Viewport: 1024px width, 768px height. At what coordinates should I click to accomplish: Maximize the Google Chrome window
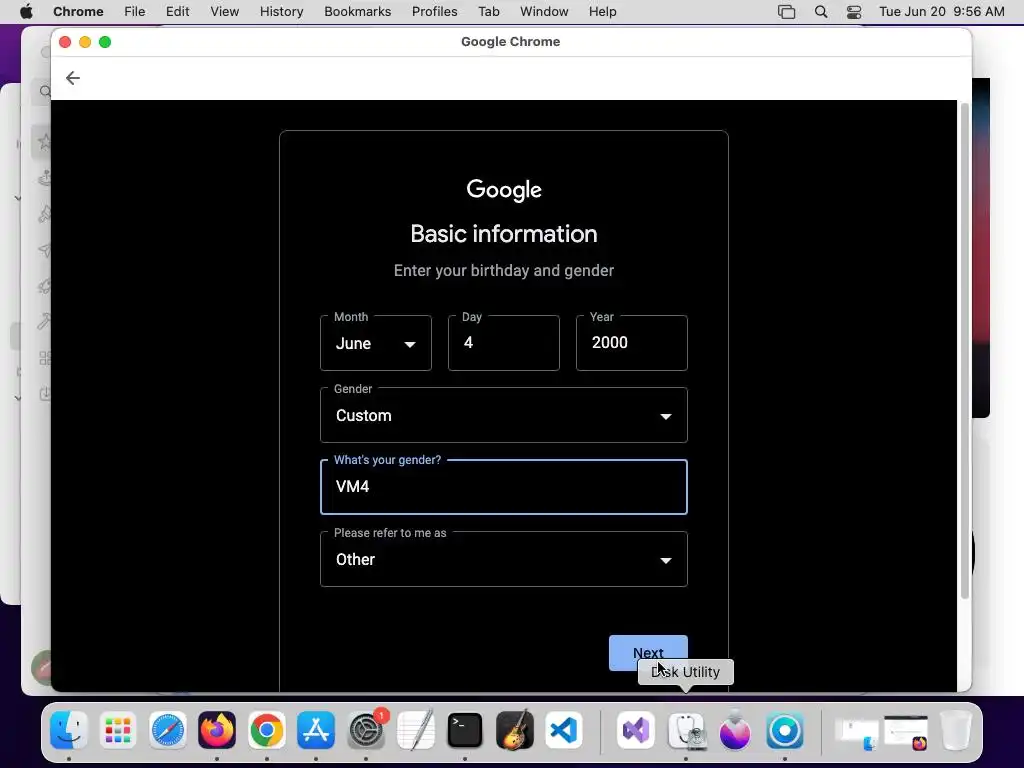[105, 42]
